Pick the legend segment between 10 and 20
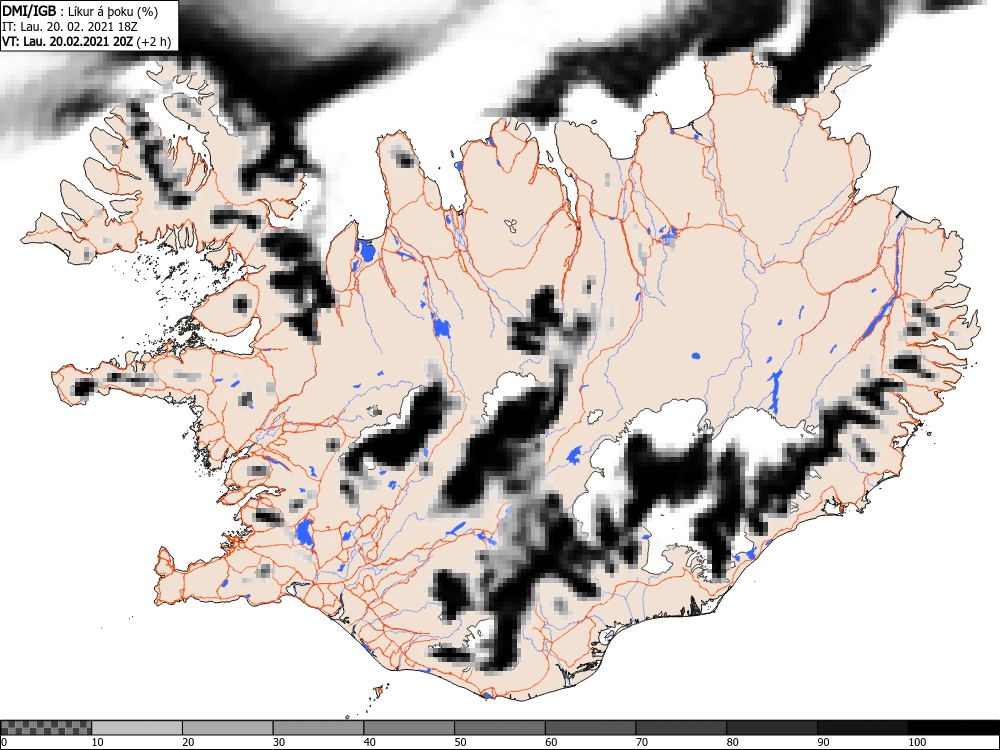This screenshot has width=1000, height=750. [136, 728]
